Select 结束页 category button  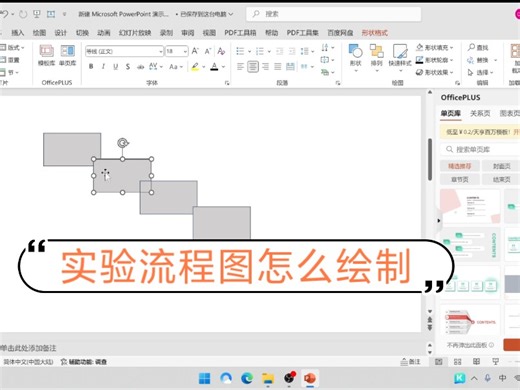(x=502, y=179)
